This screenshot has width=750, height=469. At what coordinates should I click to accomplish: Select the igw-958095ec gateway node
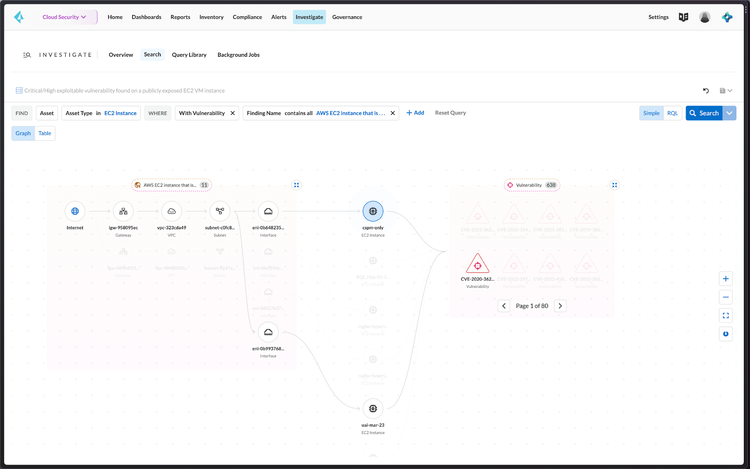pyautogui.click(x=123, y=211)
